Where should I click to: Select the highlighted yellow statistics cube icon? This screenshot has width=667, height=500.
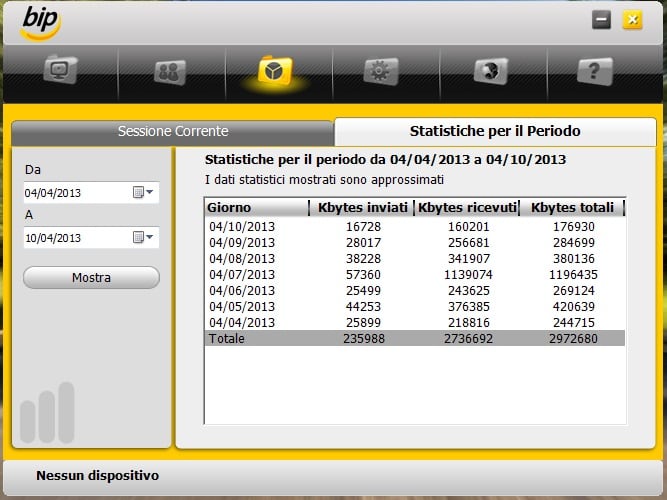(x=274, y=71)
